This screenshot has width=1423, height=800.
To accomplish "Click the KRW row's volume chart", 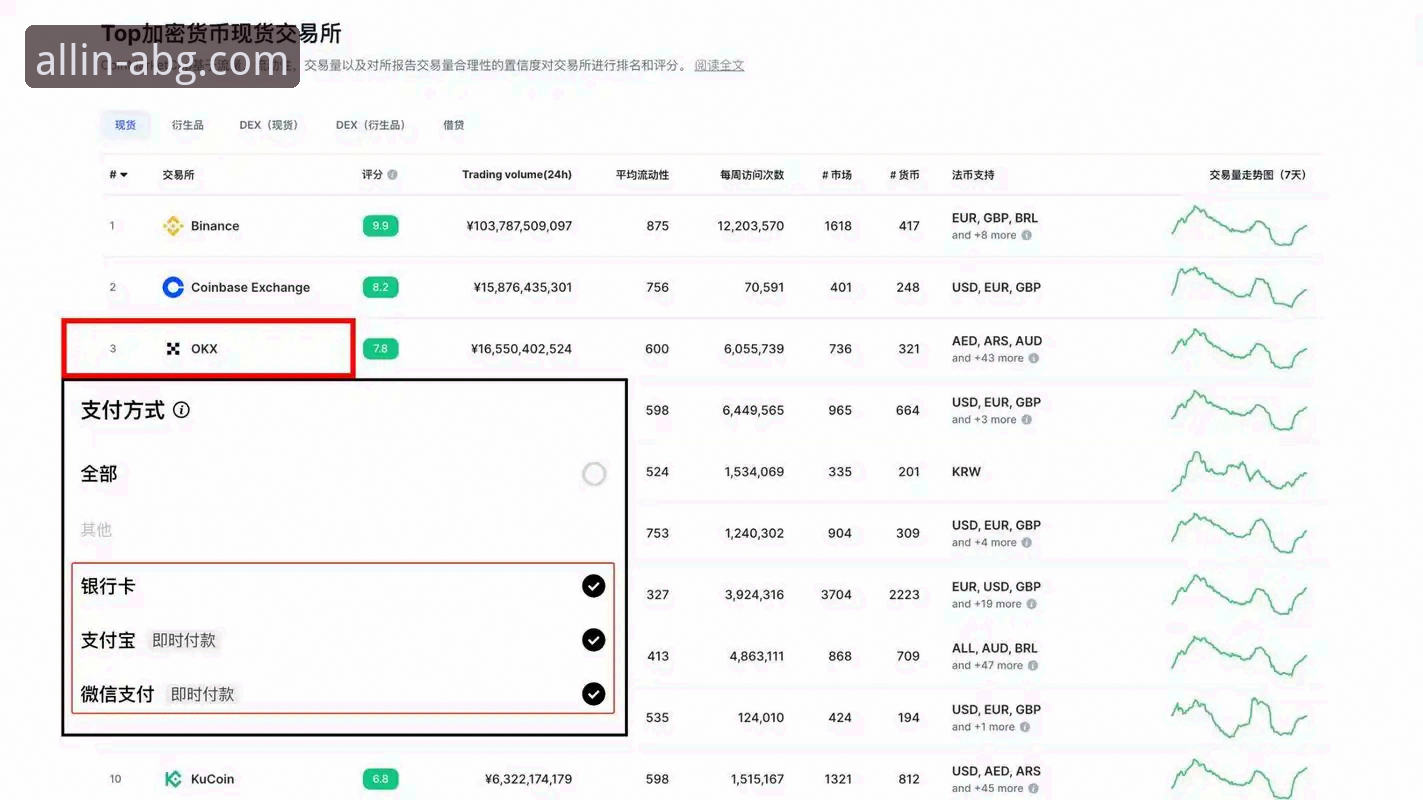I will click(1239, 471).
